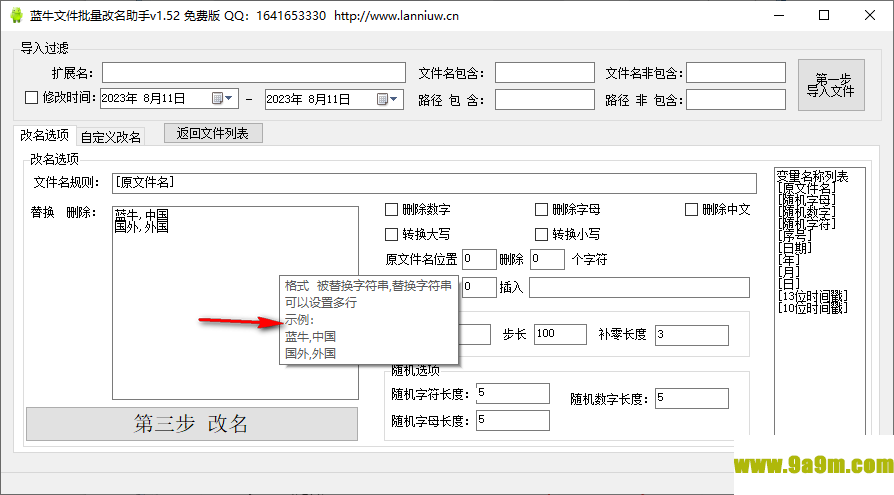Select [日期] in variable list
894x495 pixels.
(794, 248)
